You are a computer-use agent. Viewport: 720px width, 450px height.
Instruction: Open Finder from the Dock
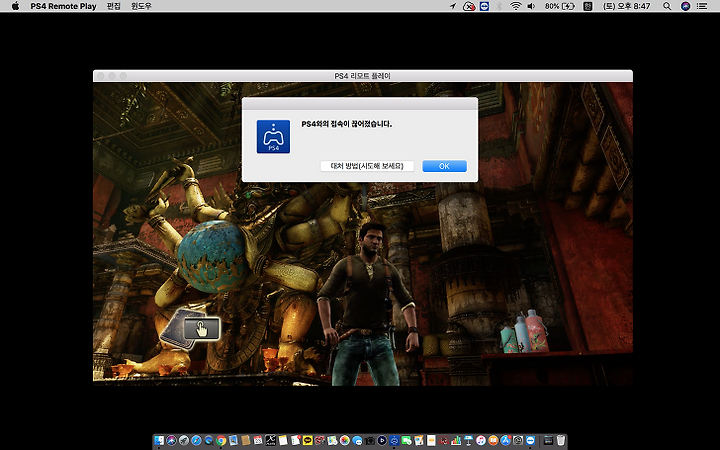click(x=159, y=440)
